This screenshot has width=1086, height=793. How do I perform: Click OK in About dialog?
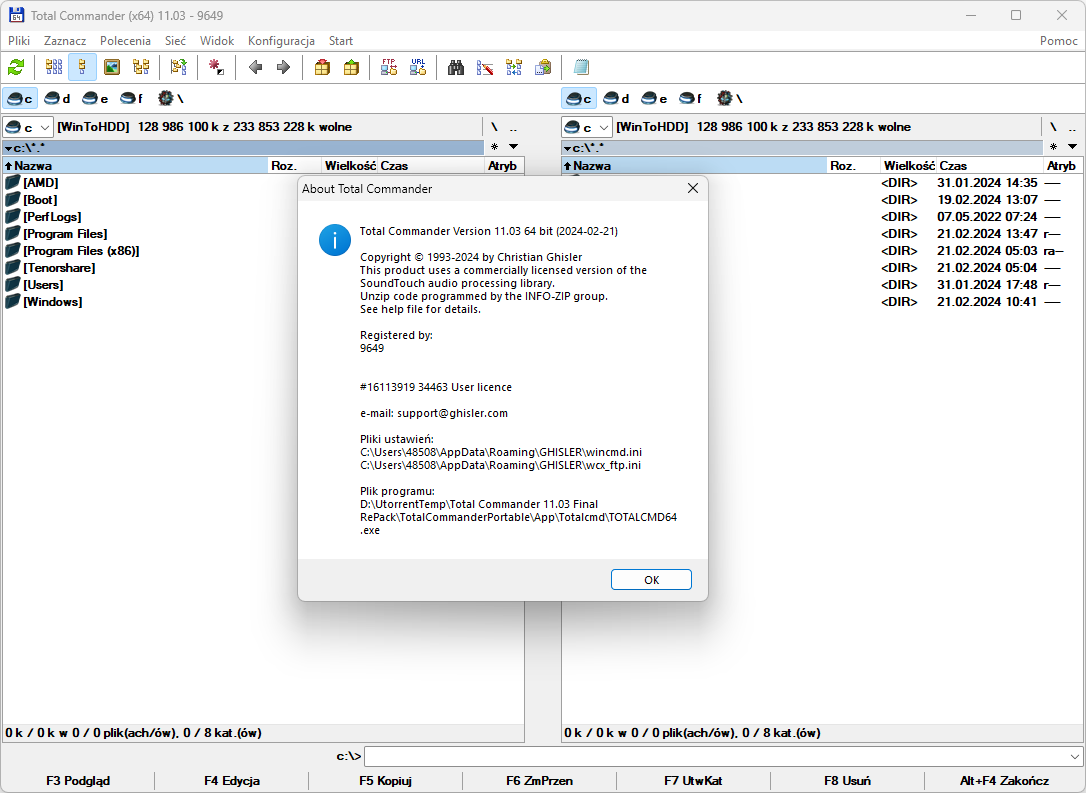[x=651, y=580]
